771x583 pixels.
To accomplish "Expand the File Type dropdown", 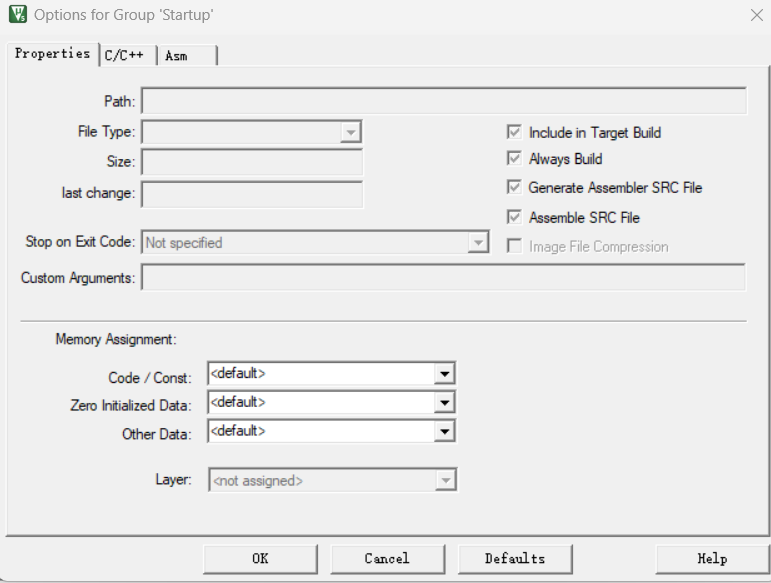I will tap(350, 132).
